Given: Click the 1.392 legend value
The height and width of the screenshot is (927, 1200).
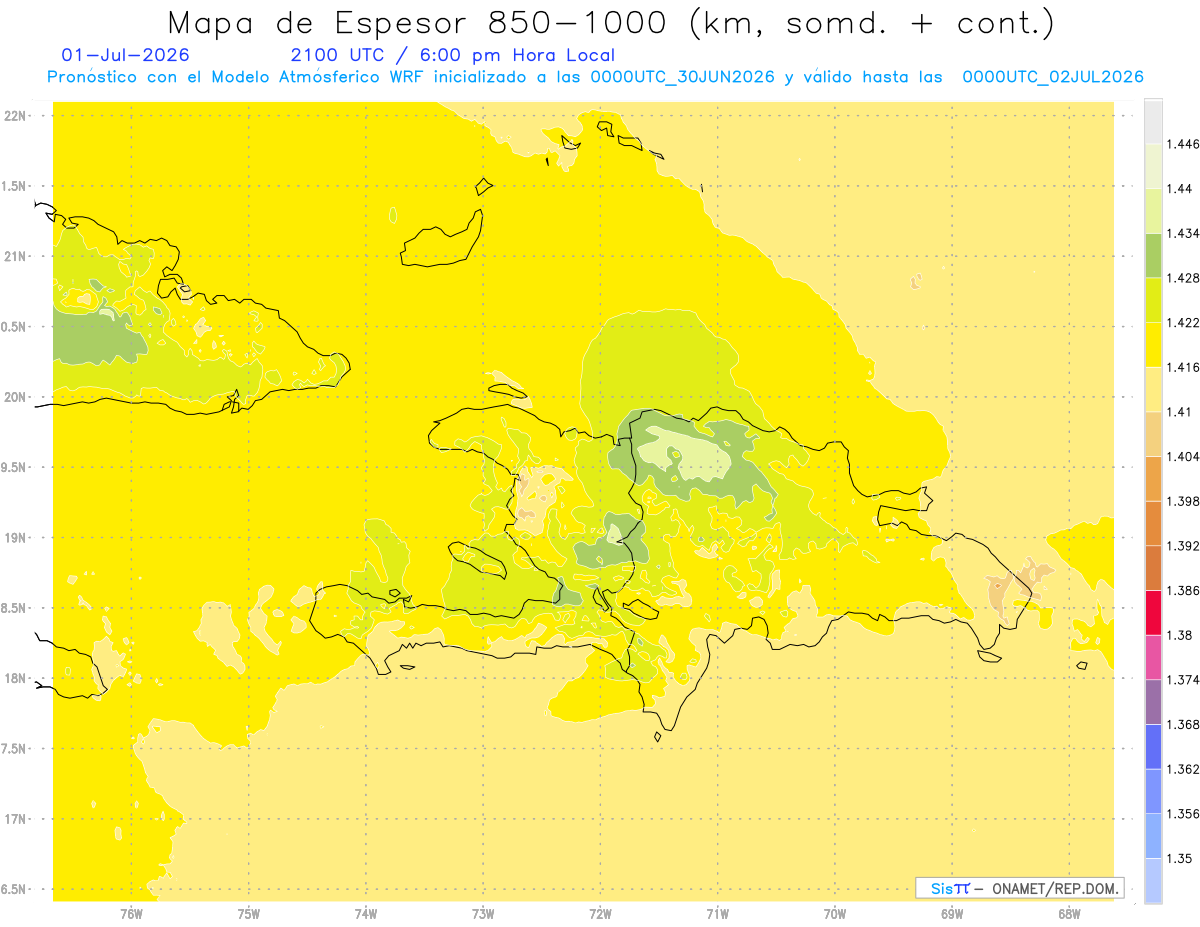Looking at the screenshot, I should (x=1183, y=546).
